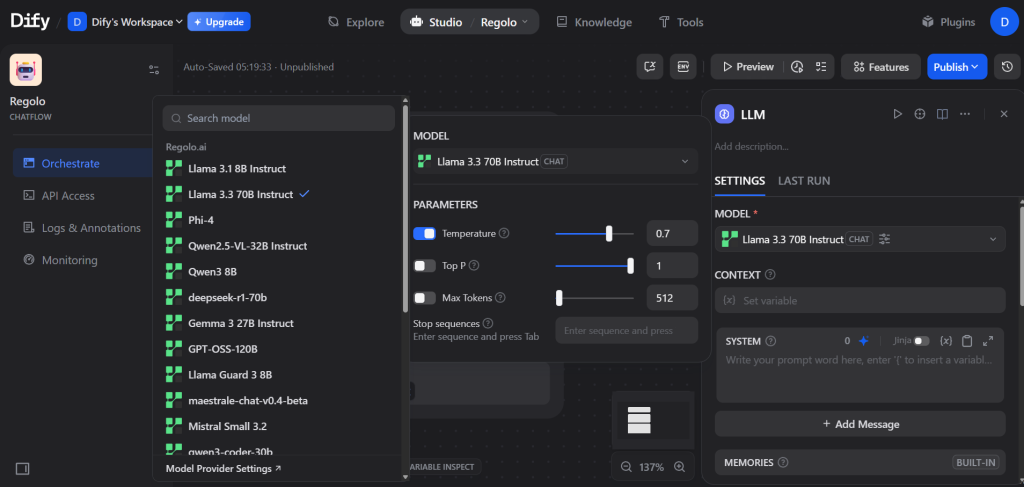Run this LLM step with play icon
1024x487 pixels.
tap(897, 114)
